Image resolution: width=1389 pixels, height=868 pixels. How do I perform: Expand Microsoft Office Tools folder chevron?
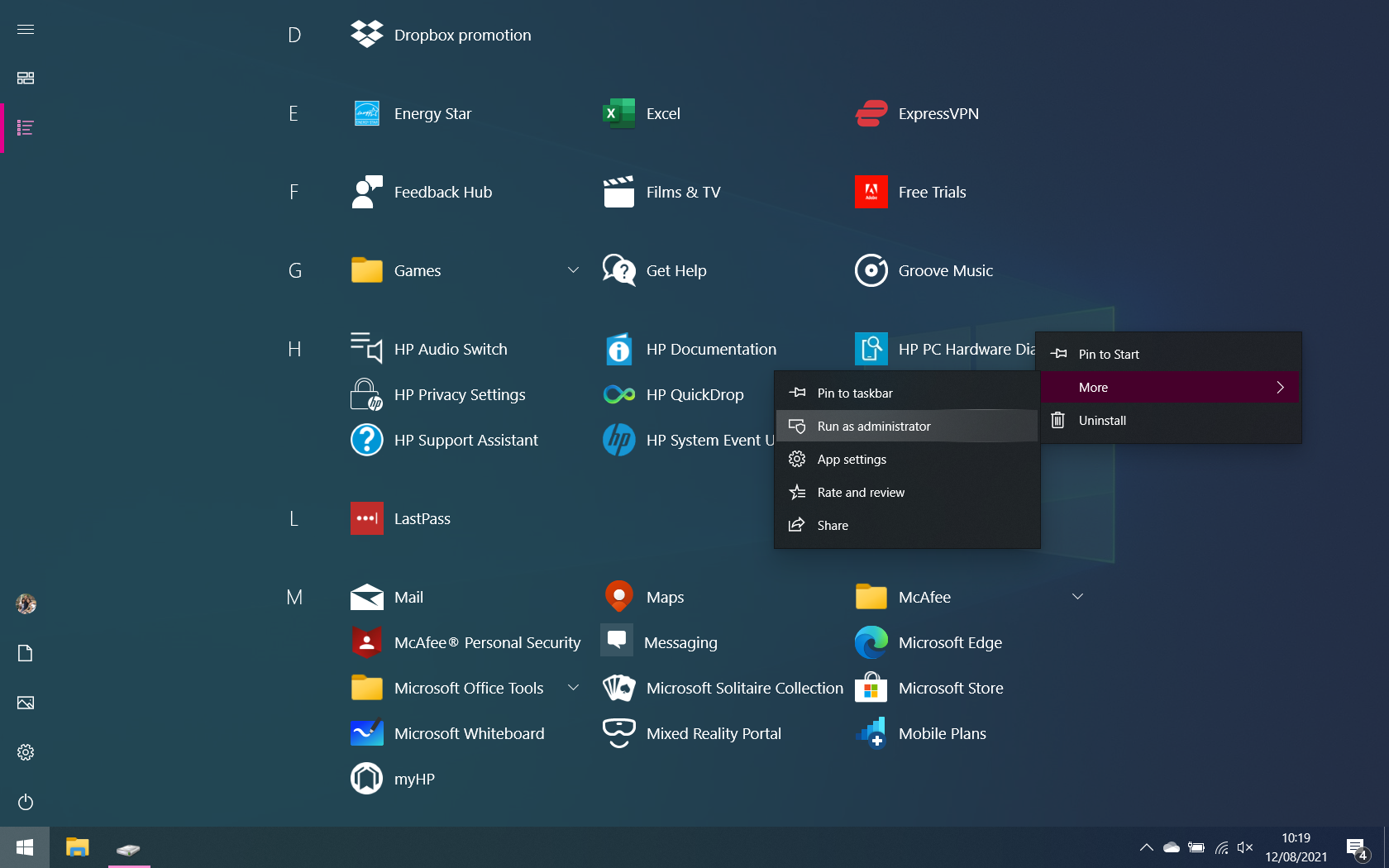(x=573, y=688)
